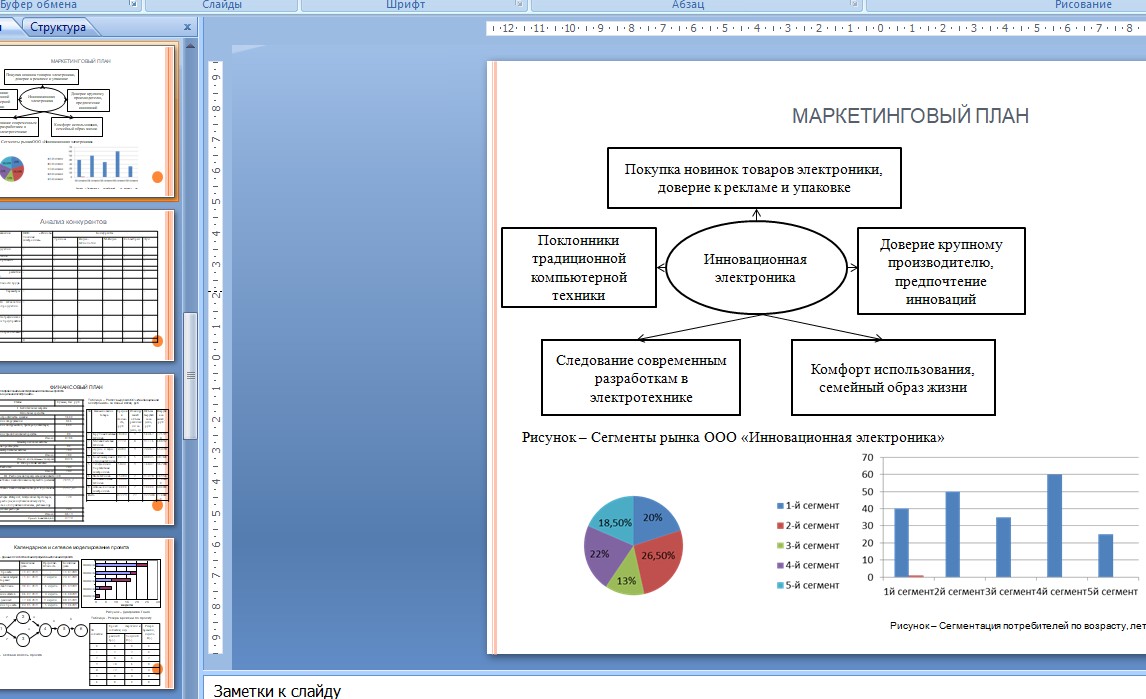Select the Инновационная электроника ellipse shape
Screen dimensions: 1146x699
coord(756,268)
